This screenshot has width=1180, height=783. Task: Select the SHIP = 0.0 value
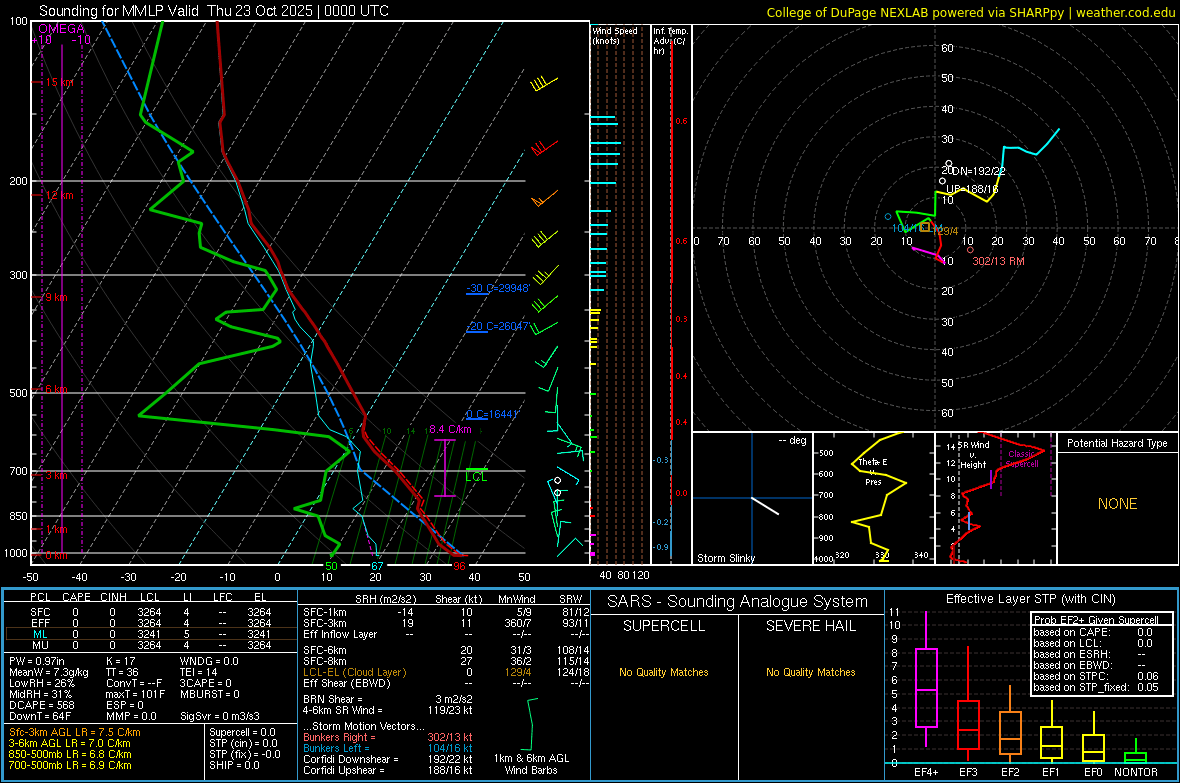[x=234, y=765]
